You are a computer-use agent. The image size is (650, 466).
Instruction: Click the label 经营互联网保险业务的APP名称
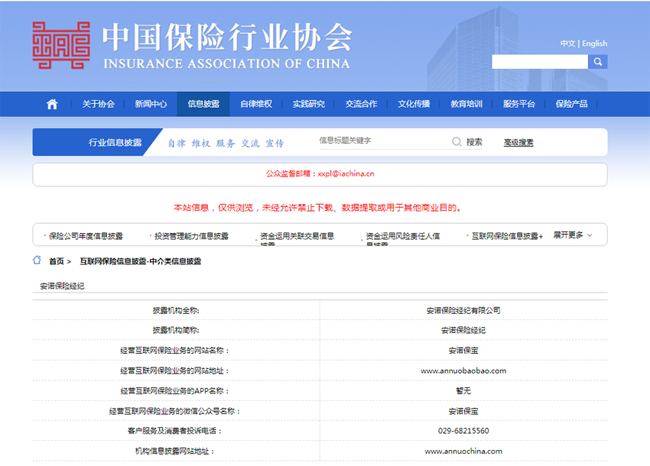pos(175,391)
